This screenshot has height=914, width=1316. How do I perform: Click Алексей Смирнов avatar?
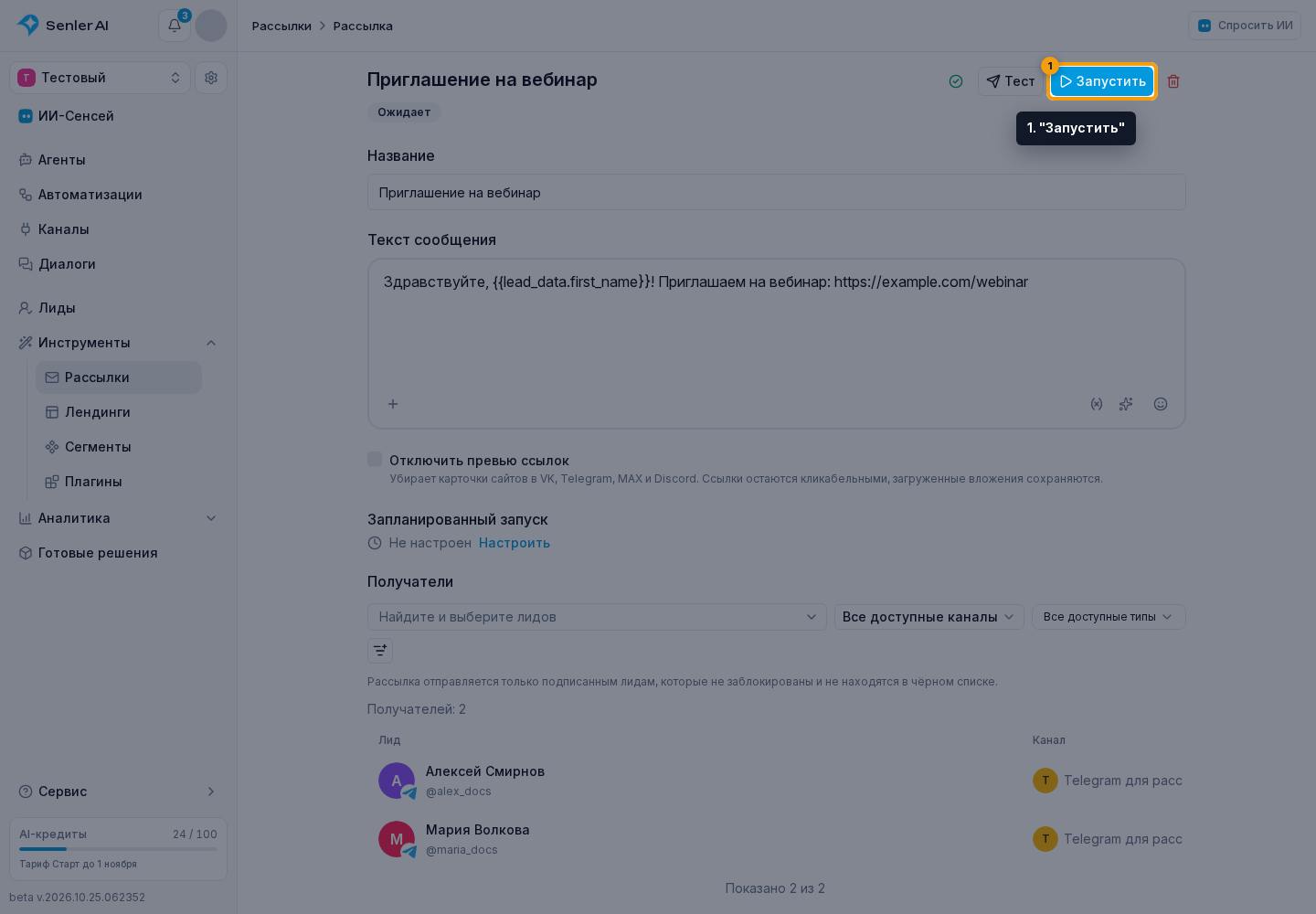pyautogui.click(x=397, y=781)
